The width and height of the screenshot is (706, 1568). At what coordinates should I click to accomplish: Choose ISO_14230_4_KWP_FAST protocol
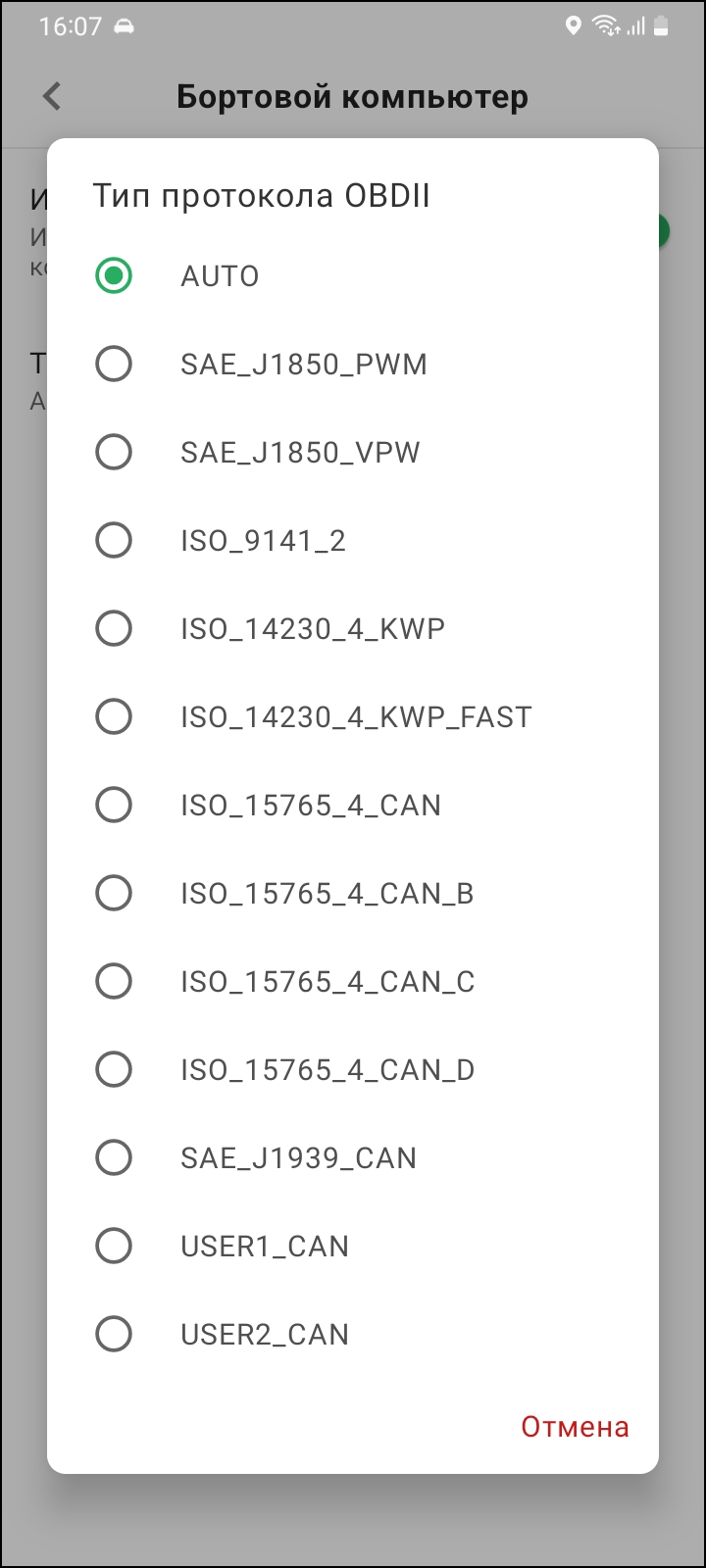(114, 717)
